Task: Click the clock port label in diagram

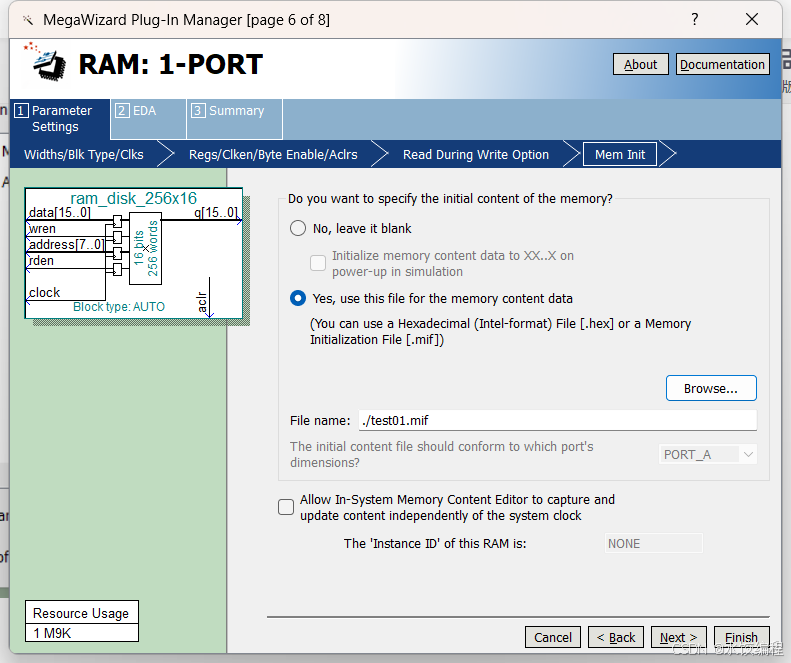Action: 44,292
